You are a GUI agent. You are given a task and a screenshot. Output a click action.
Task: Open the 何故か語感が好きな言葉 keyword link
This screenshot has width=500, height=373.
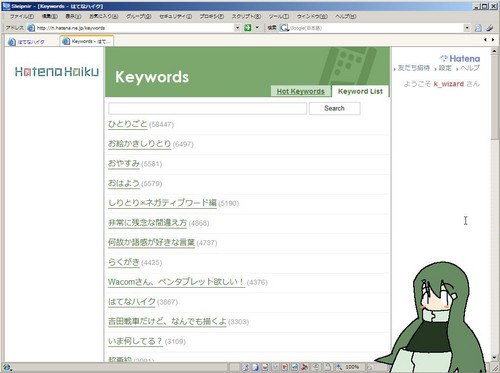point(151,242)
